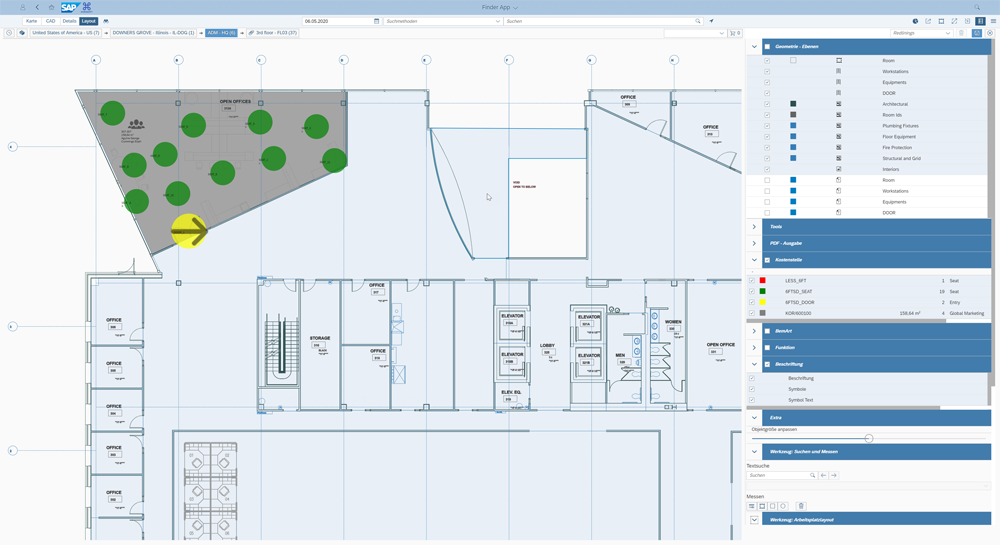
Task: Toggle the highlighted side panel icon
Action: (x=980, y=21)
